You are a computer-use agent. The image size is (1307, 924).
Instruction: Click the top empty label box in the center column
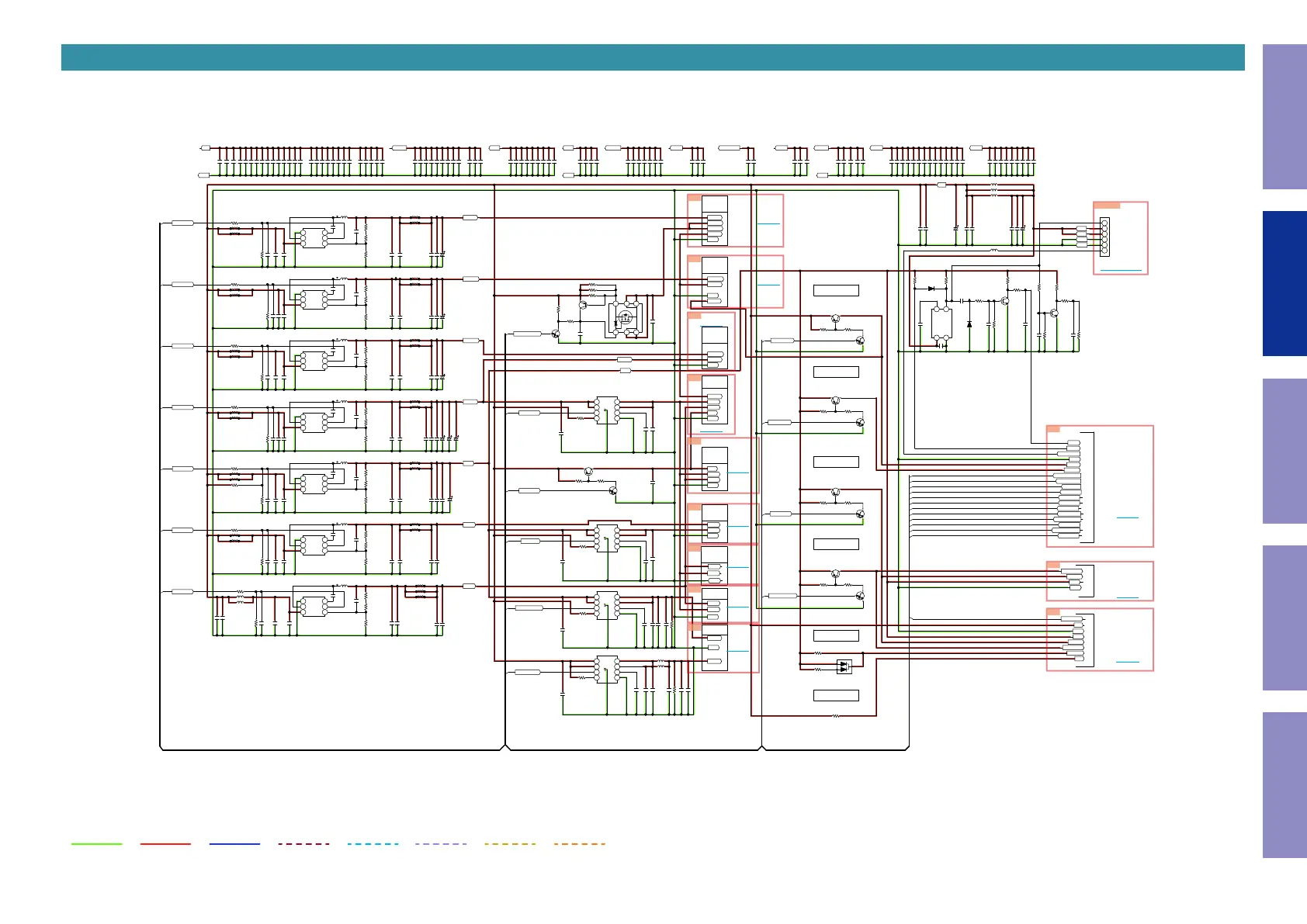pos(836,291)
